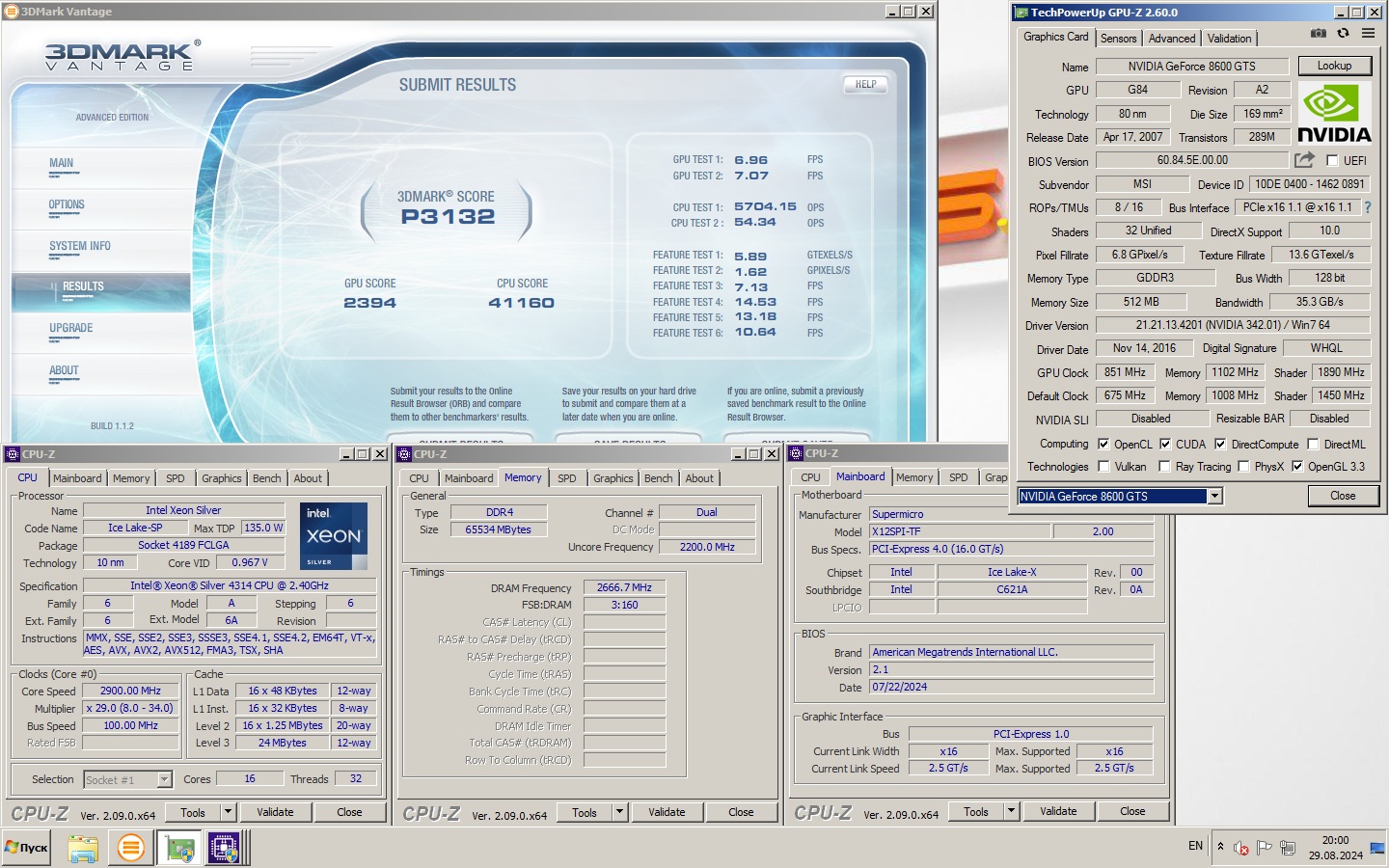This screenshot has width=1389, height=868.
Task: Click the Show Desktop button in tray
Action: (x=1376, y=848)
